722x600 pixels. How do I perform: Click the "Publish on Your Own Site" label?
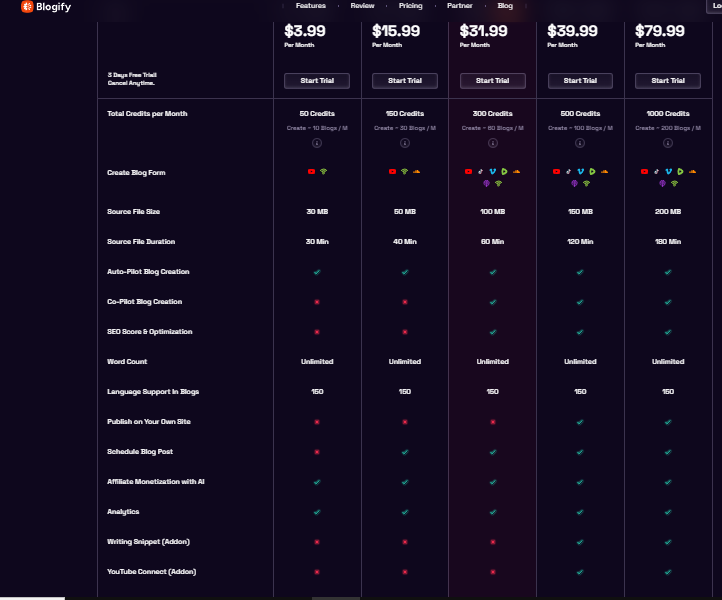click(x=149, y=421)
